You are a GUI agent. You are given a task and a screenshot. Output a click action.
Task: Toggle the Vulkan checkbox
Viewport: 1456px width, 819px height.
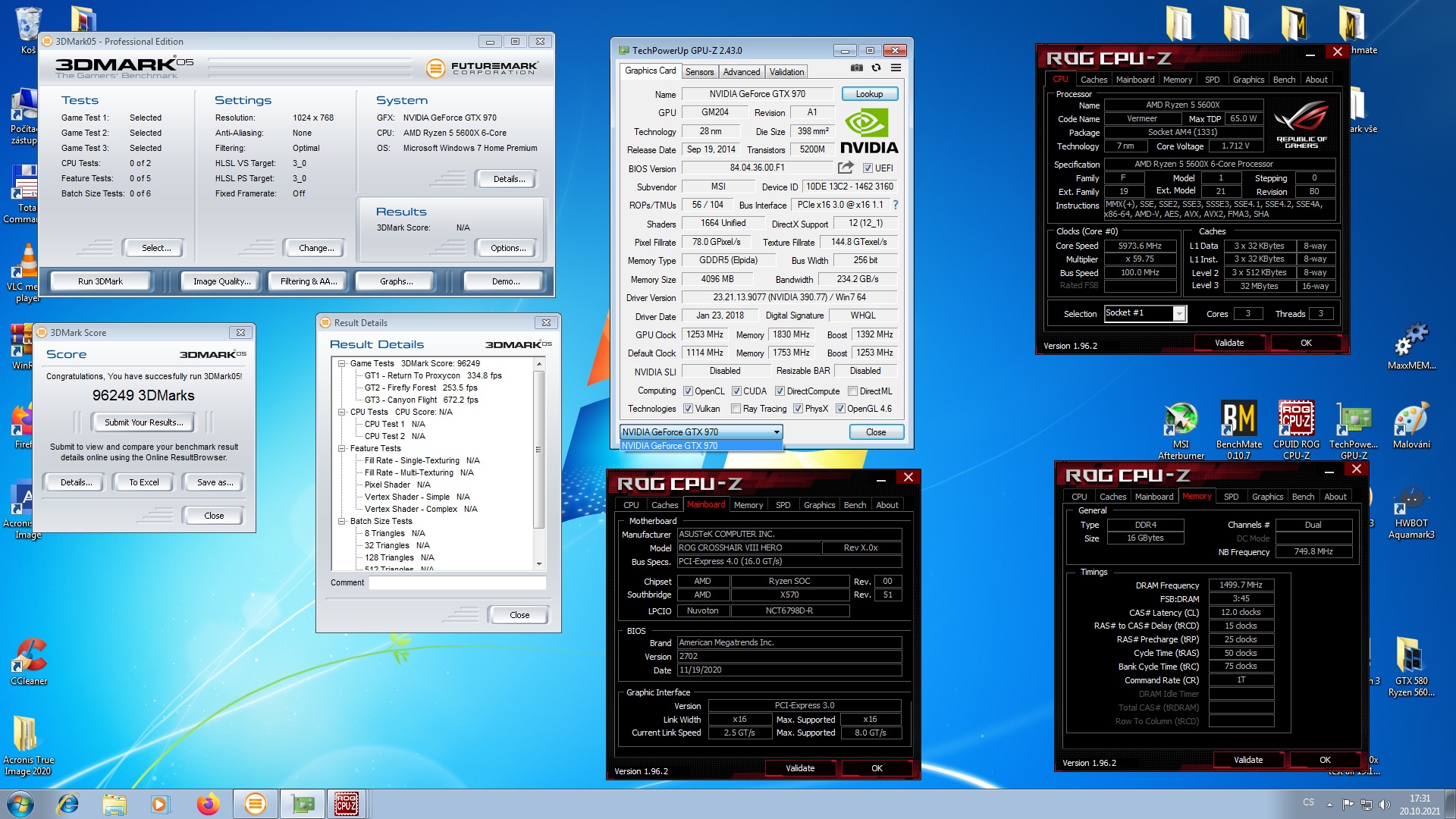[x=688, y=409]
